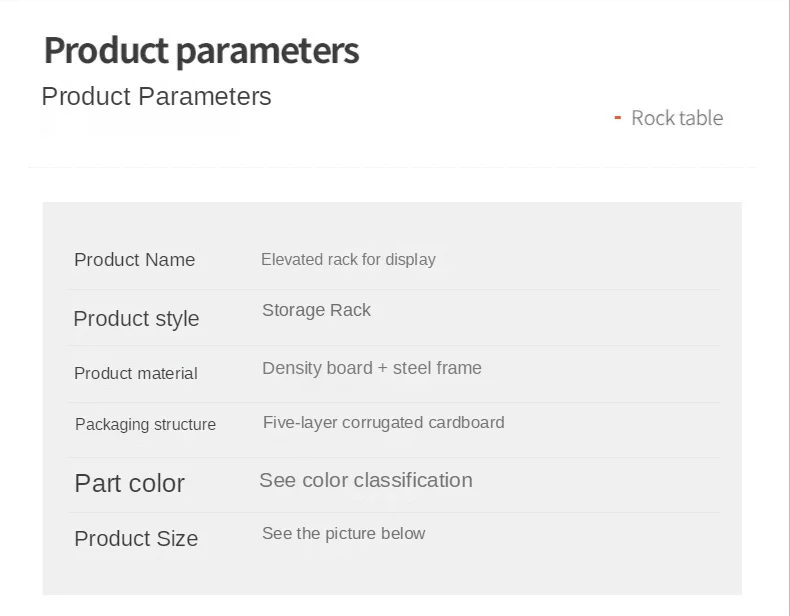Viewport: 790px width, 616px height.
Task: Click the "Product Name" row label
Action: (x=134, y=260)
